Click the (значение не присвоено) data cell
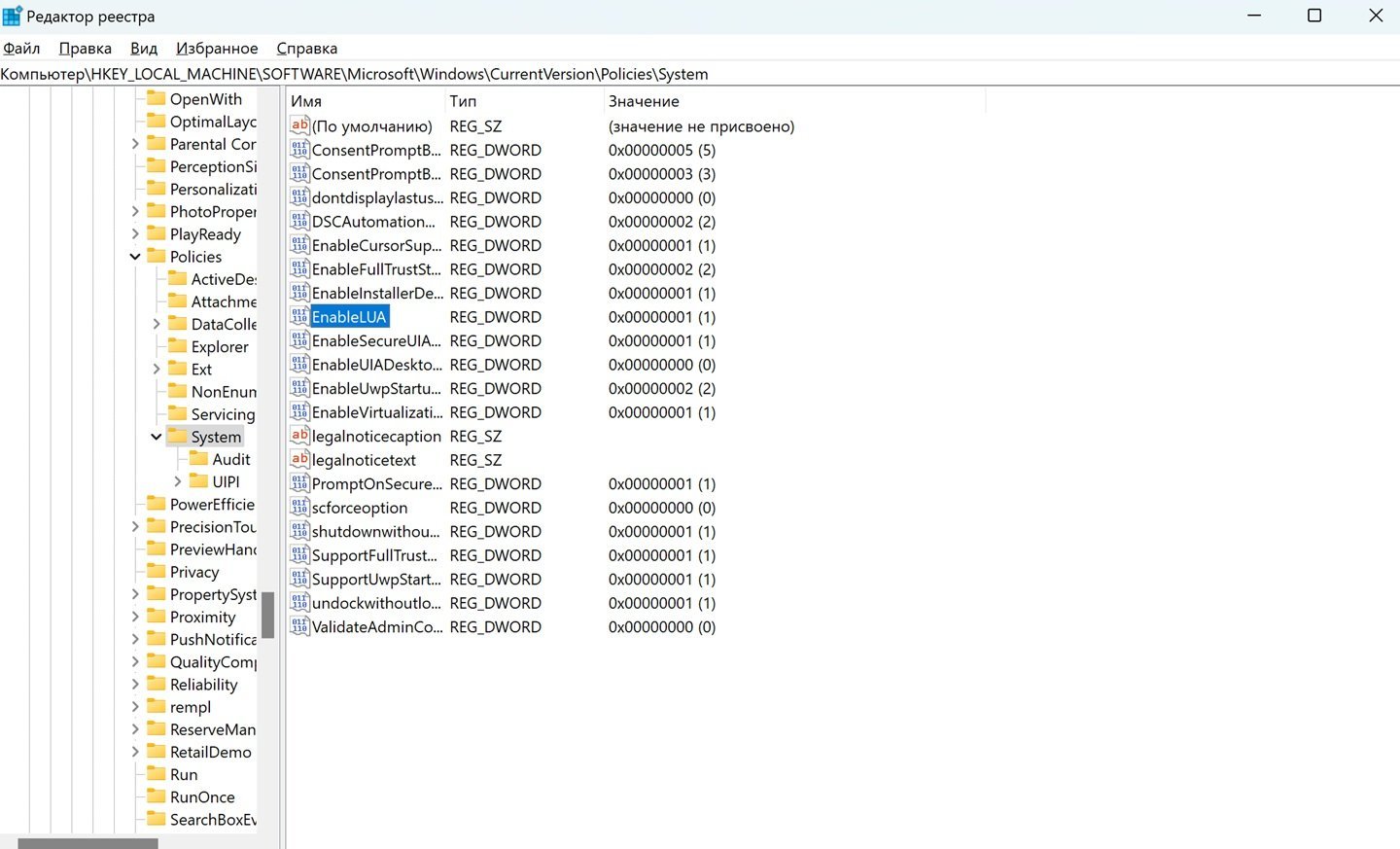The width and height of the screenshot is (1400, 849). (x=701, y=126)
